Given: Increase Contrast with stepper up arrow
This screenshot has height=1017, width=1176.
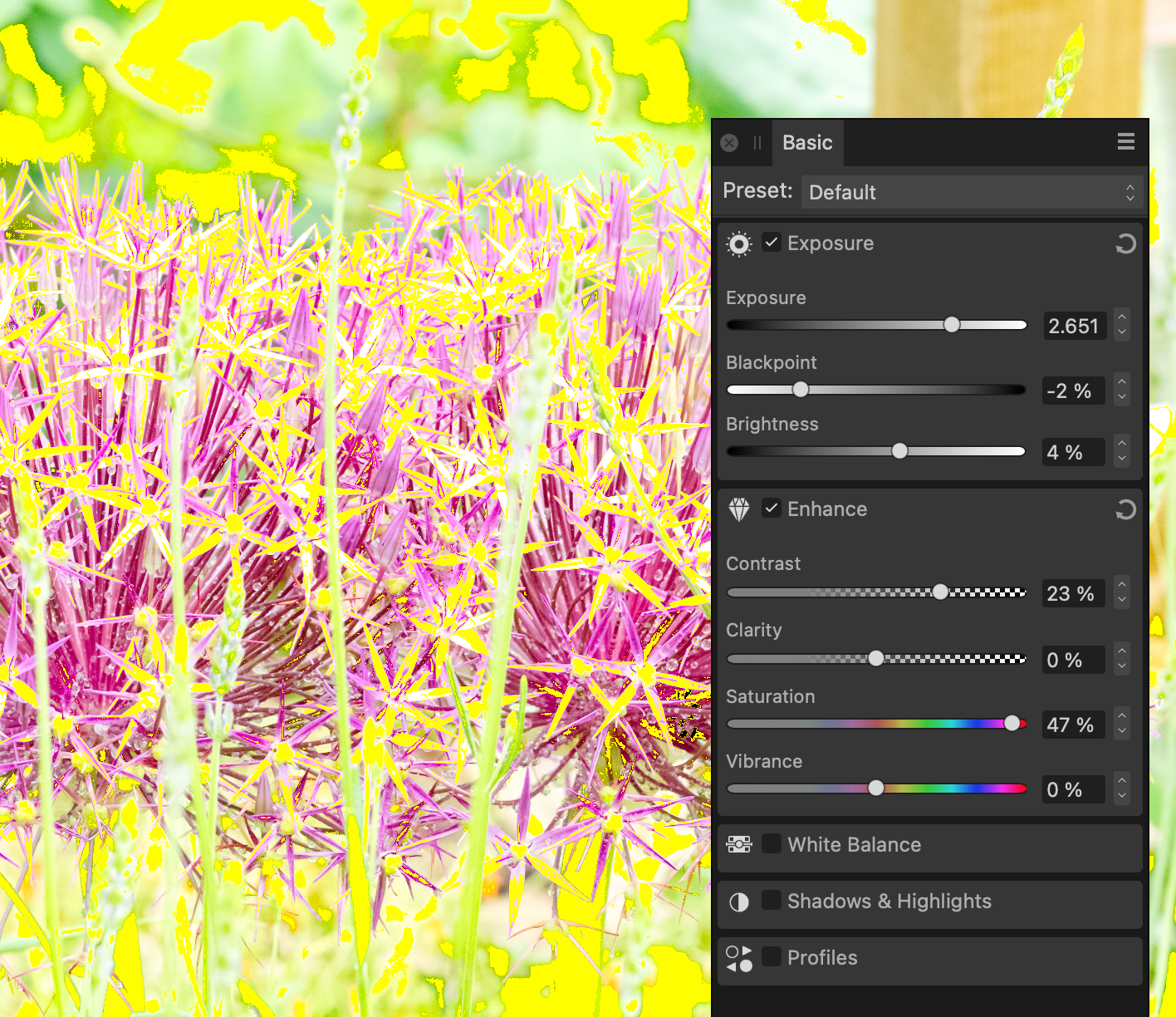Looking at the screenshot, I should (x=1122, y=585).
